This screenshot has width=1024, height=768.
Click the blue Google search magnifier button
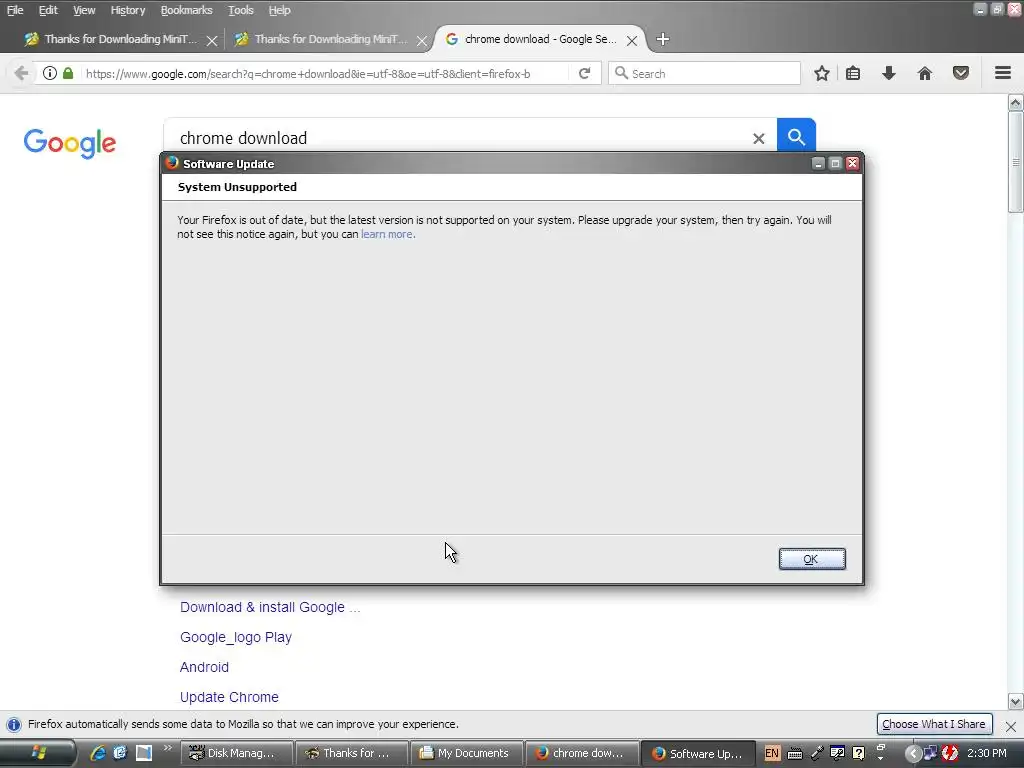[796, 136]
